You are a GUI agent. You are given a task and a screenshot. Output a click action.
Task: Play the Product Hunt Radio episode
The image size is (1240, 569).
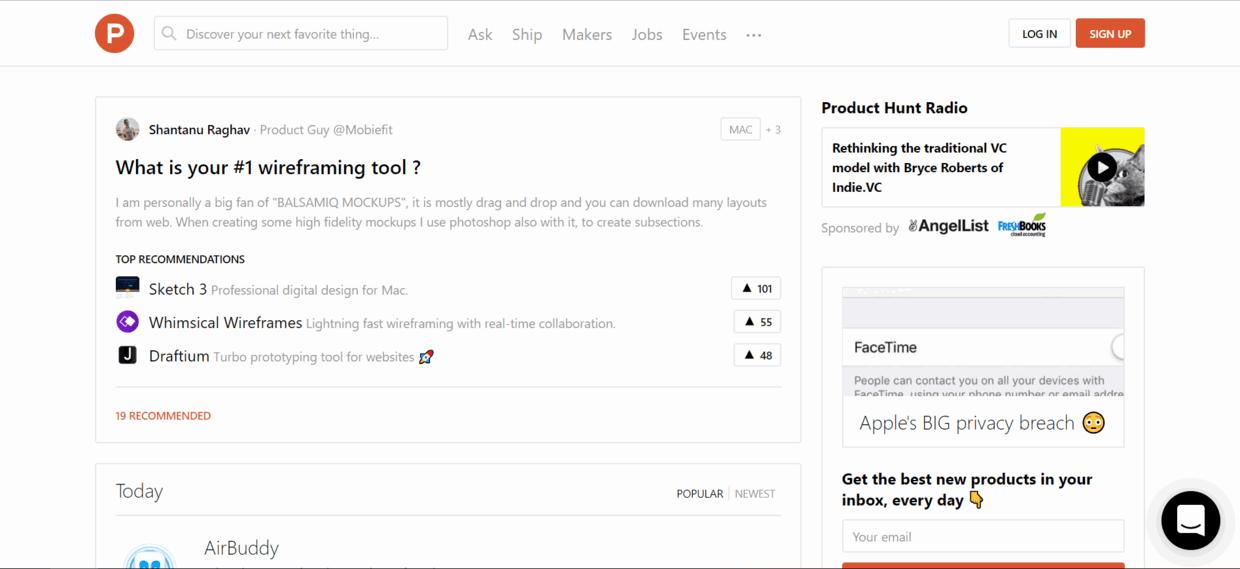point(1101,167)
